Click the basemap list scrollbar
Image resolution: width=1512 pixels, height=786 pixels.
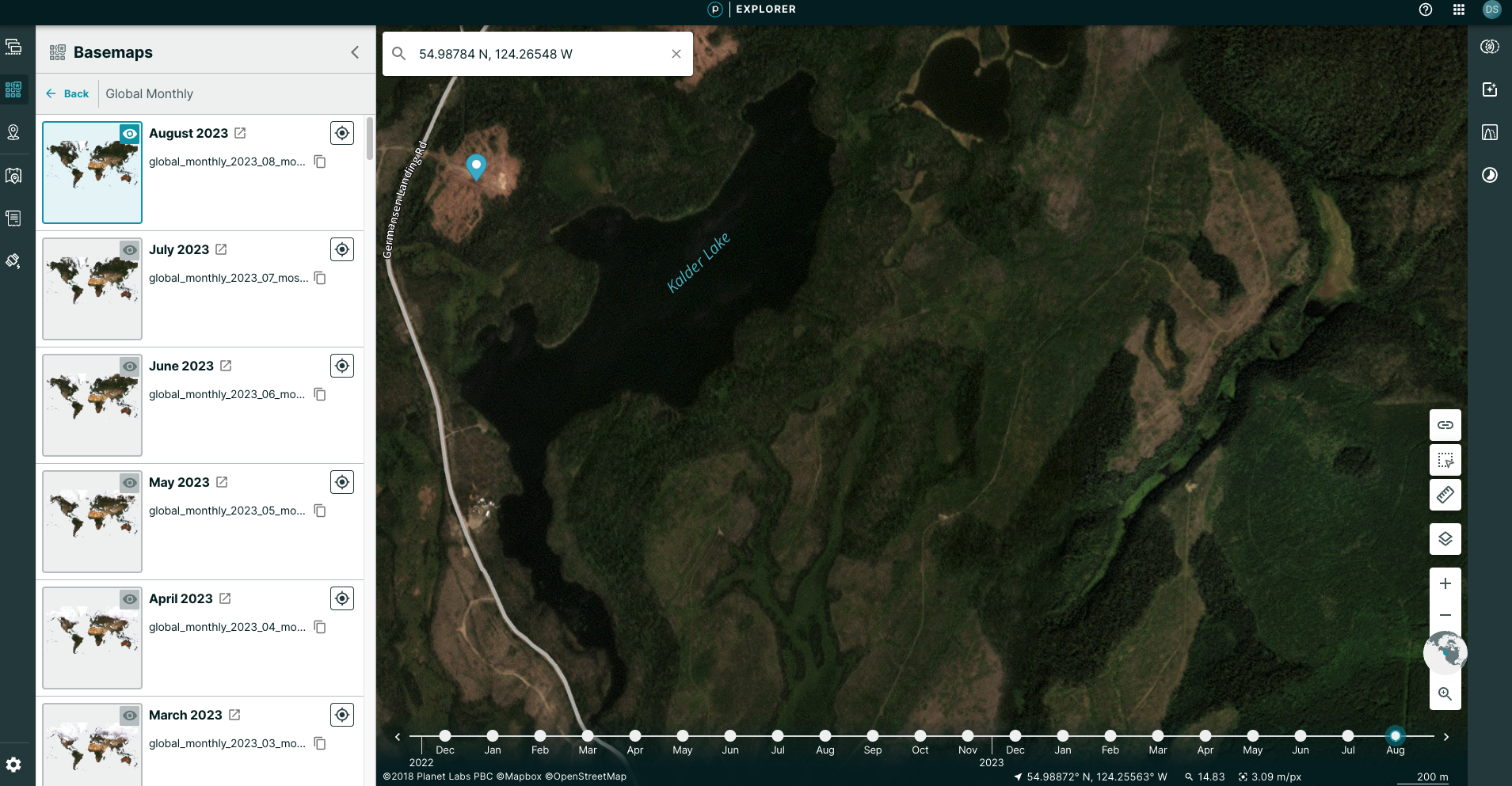click(x=370, y=139)
